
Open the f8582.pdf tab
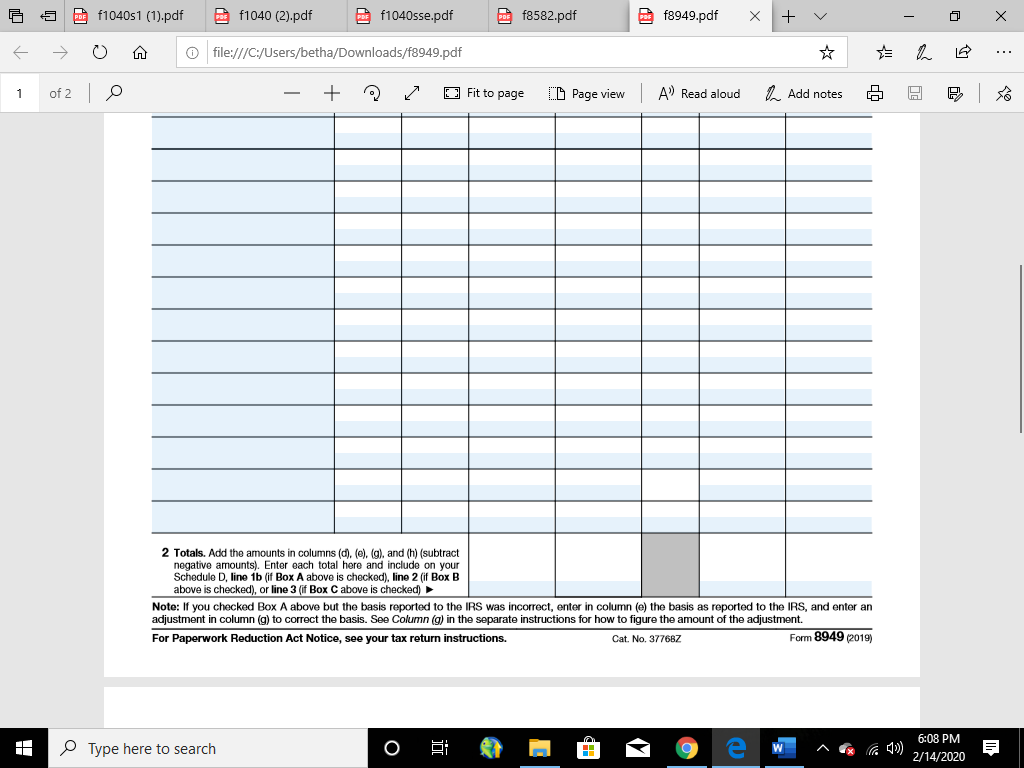click(558, 16)
